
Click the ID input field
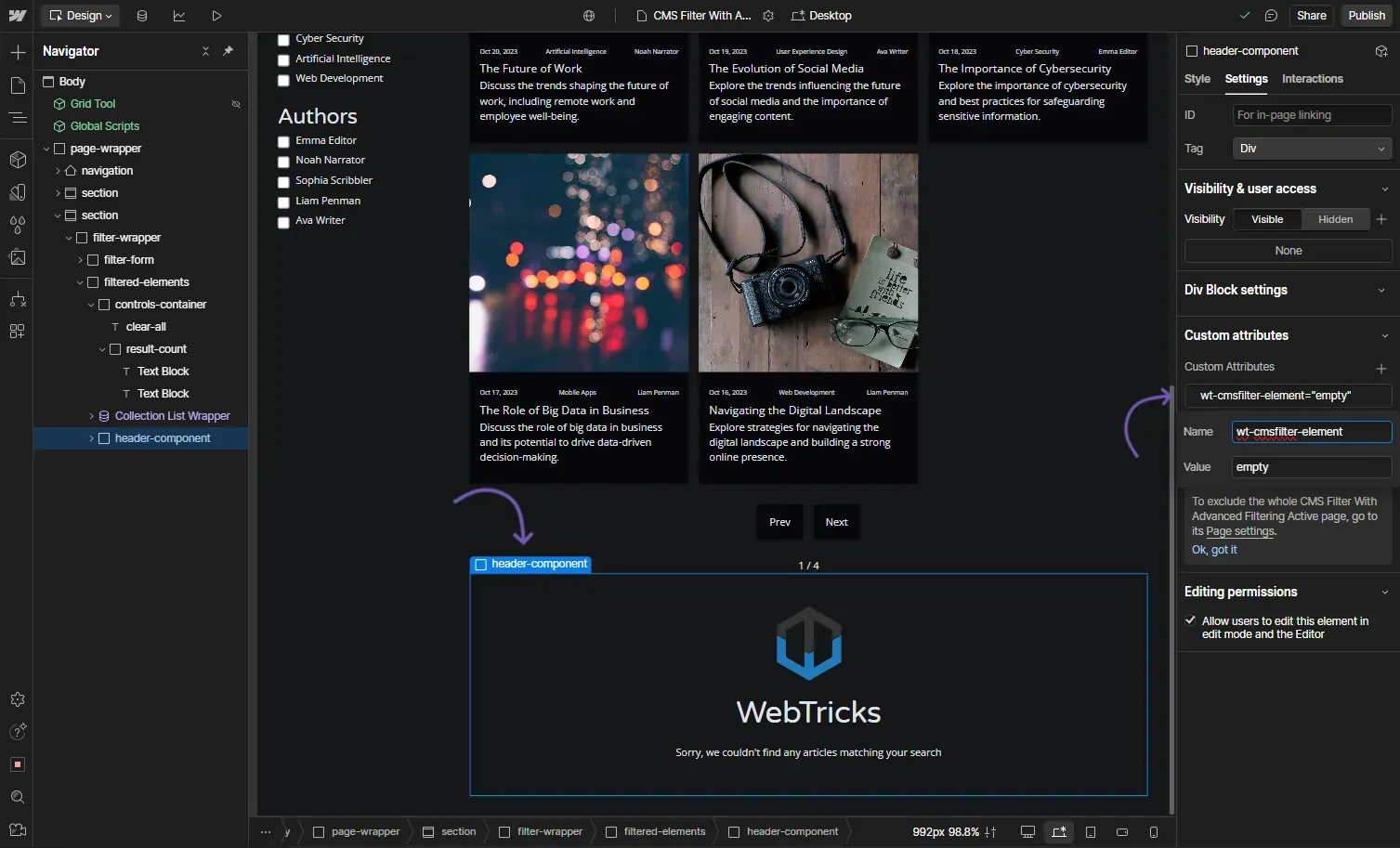1312,115
